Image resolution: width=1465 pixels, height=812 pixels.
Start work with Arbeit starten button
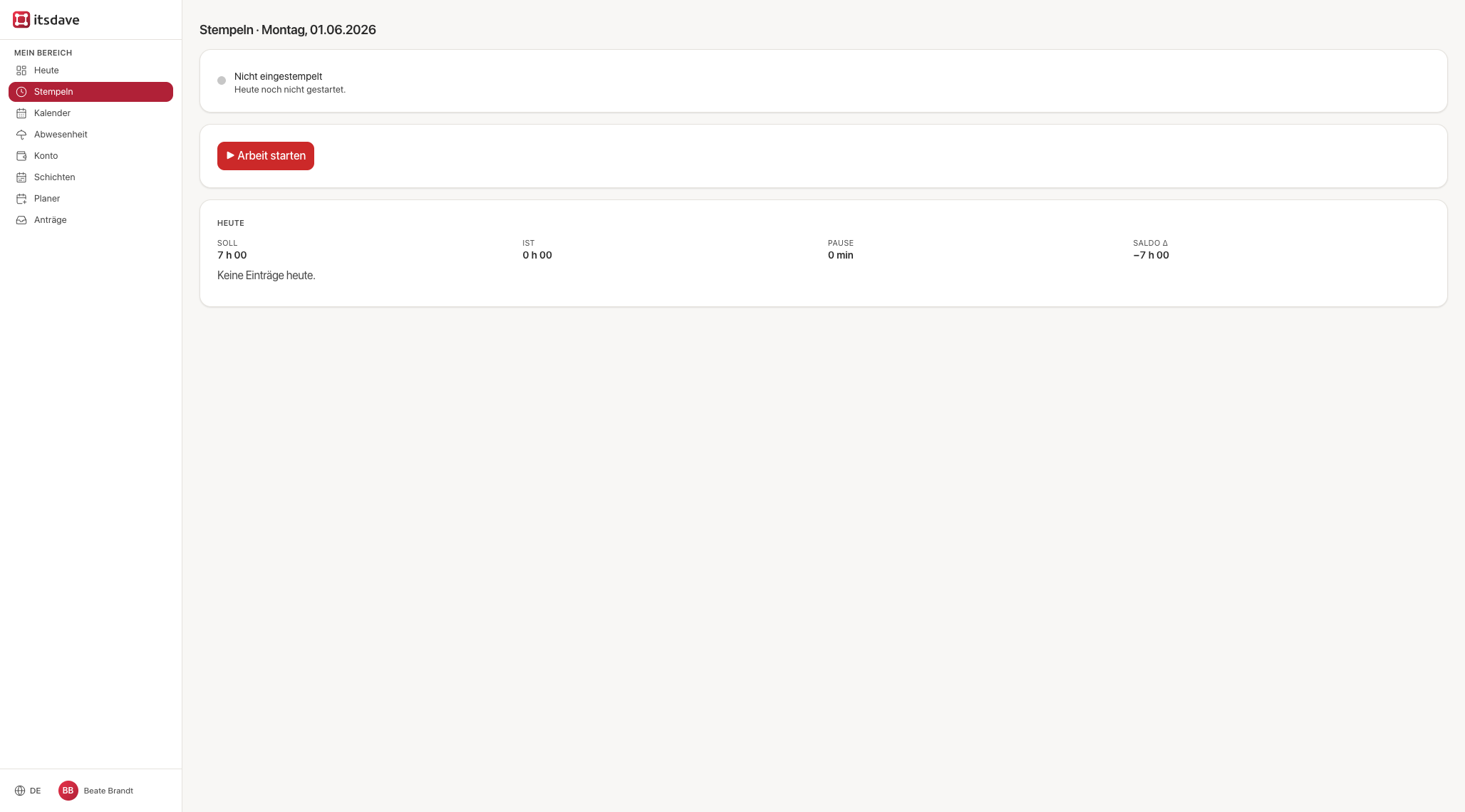[x=266, y=156]
